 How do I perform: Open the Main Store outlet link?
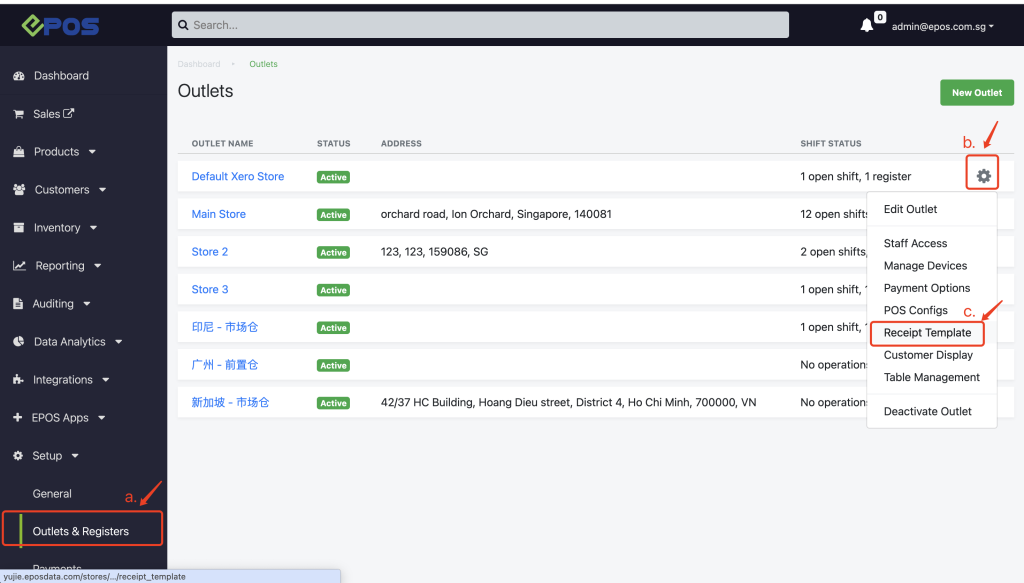tap(218, 214)
